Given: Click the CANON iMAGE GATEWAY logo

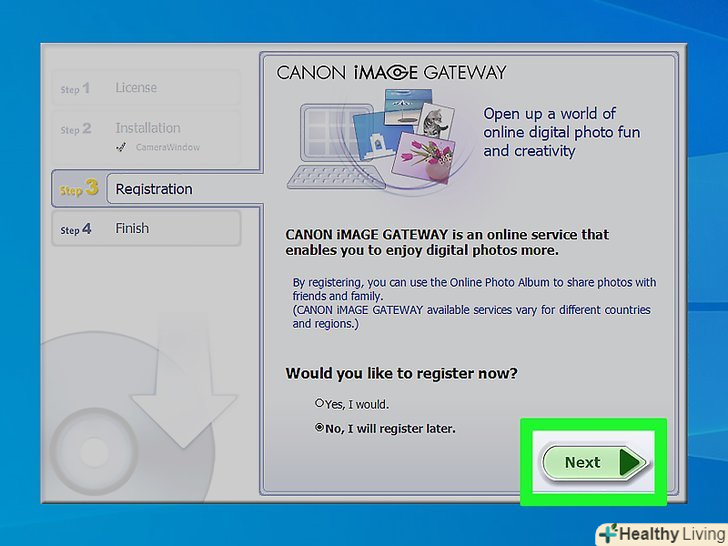Looking at the screenshot, I should click(x=391, y=72).
